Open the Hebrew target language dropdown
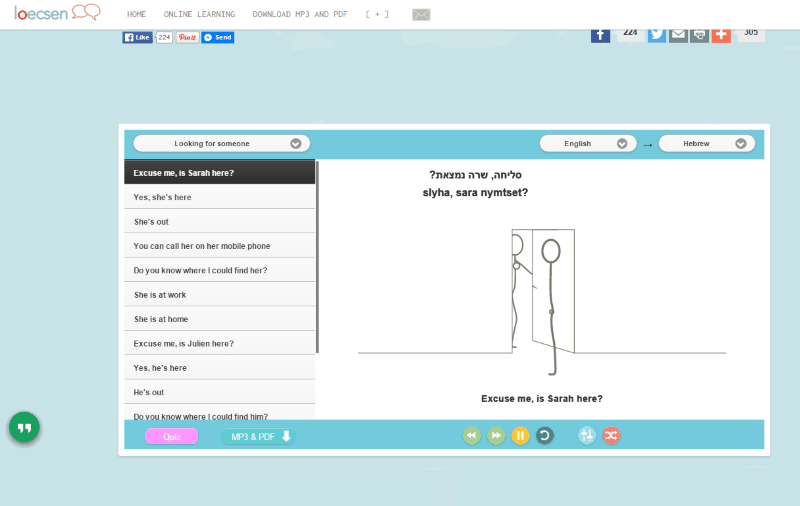Image resolution: width=800 pixels, height=506 pixels. tap(707, 144)
